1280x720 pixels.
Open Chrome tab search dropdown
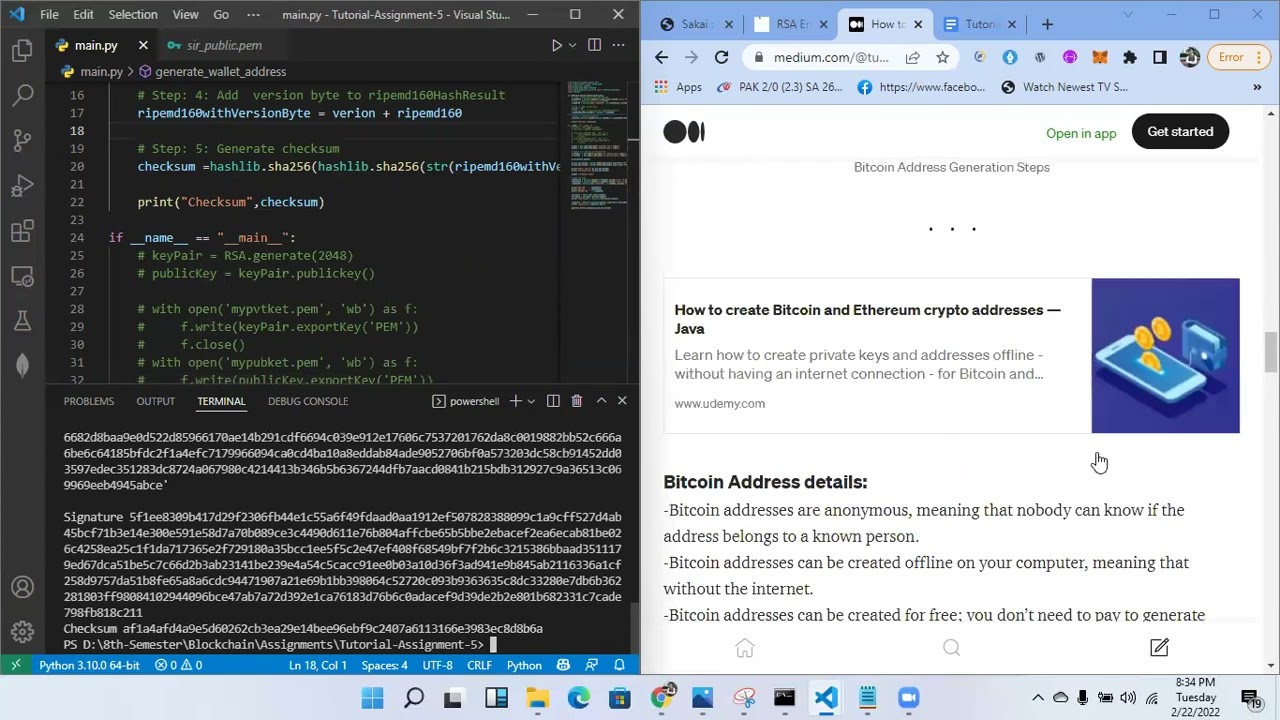click(x=1128, y=15)
